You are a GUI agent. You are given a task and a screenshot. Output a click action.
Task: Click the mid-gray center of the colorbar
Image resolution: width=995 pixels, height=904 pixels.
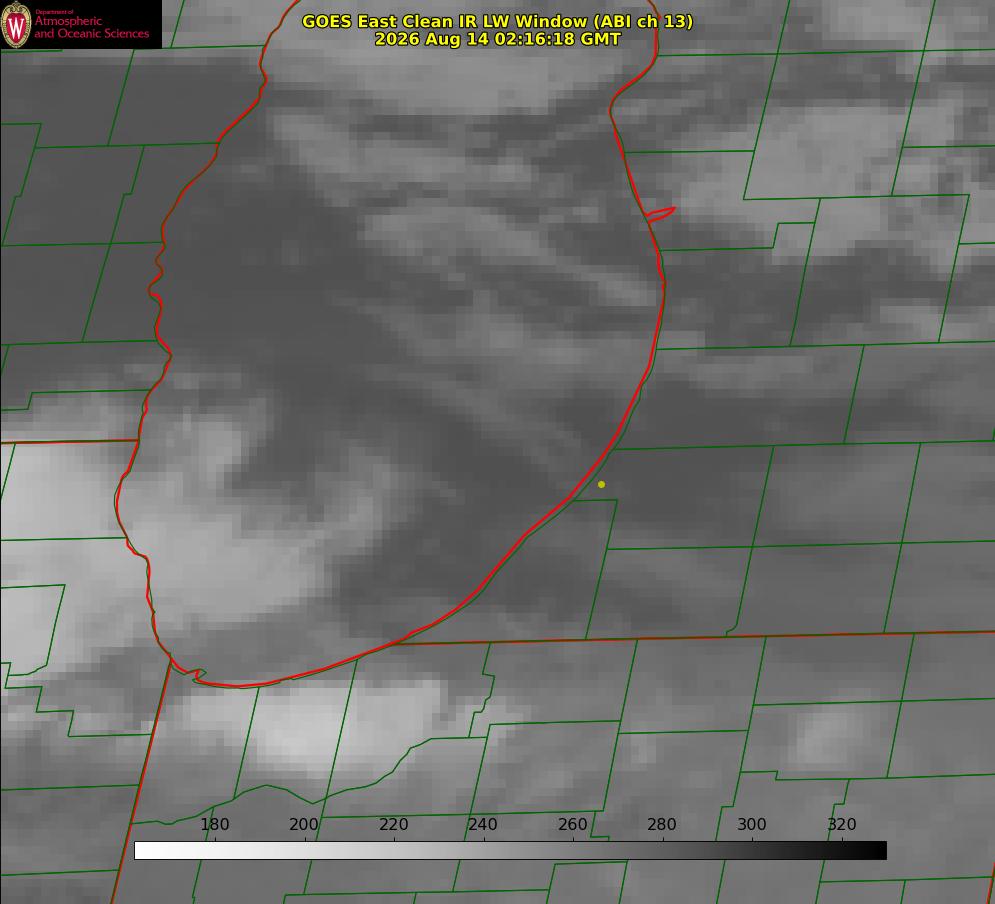pos(511,851)
